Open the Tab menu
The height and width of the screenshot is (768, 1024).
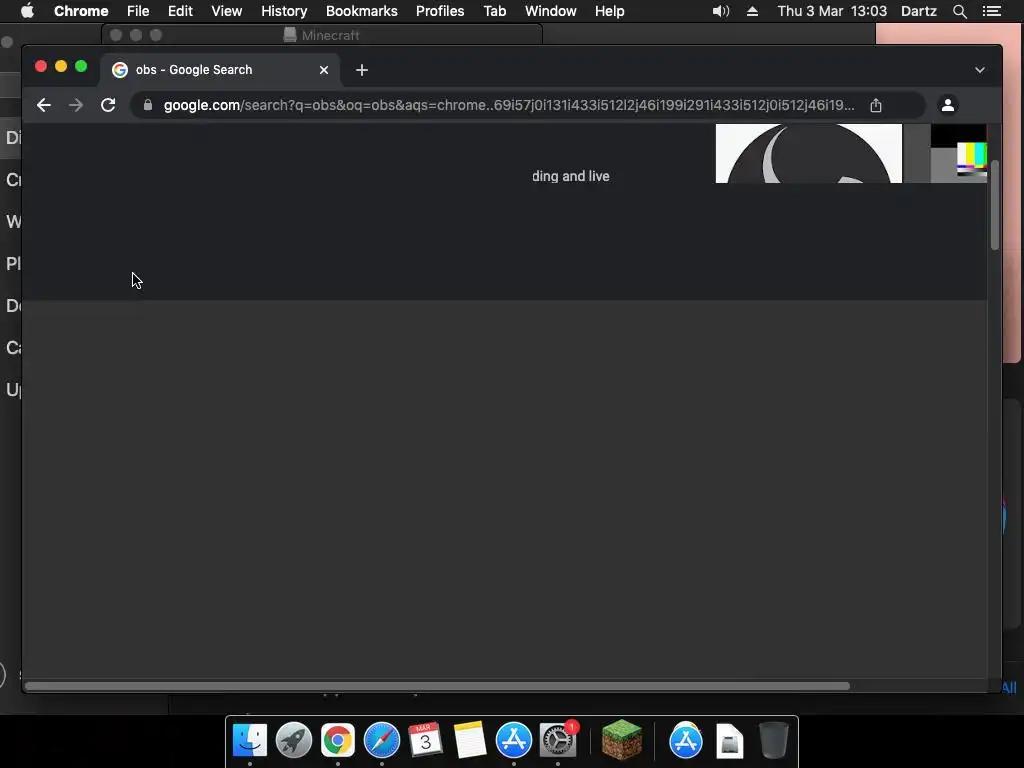494,11
